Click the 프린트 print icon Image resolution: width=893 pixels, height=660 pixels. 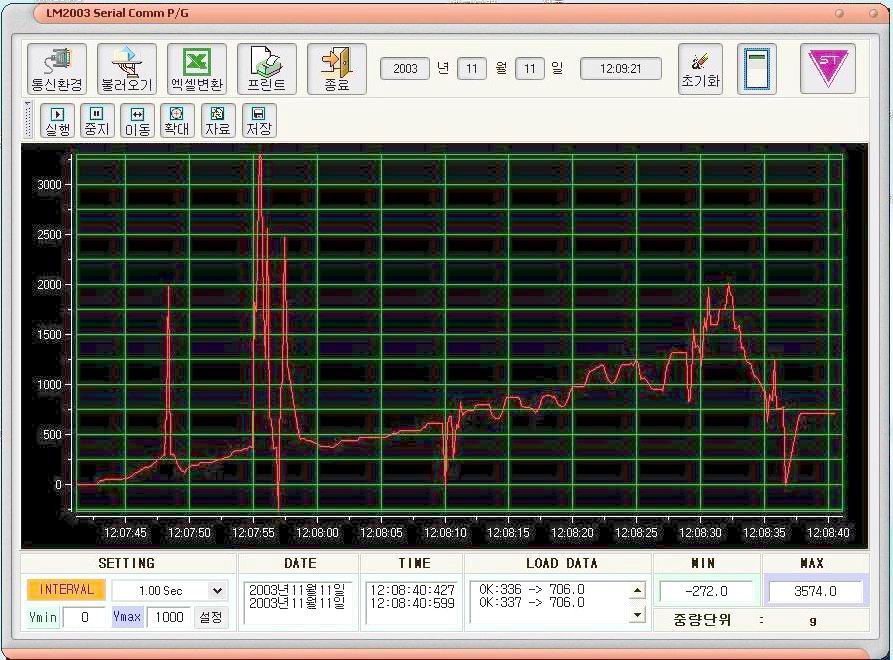[x=266, y=69]
